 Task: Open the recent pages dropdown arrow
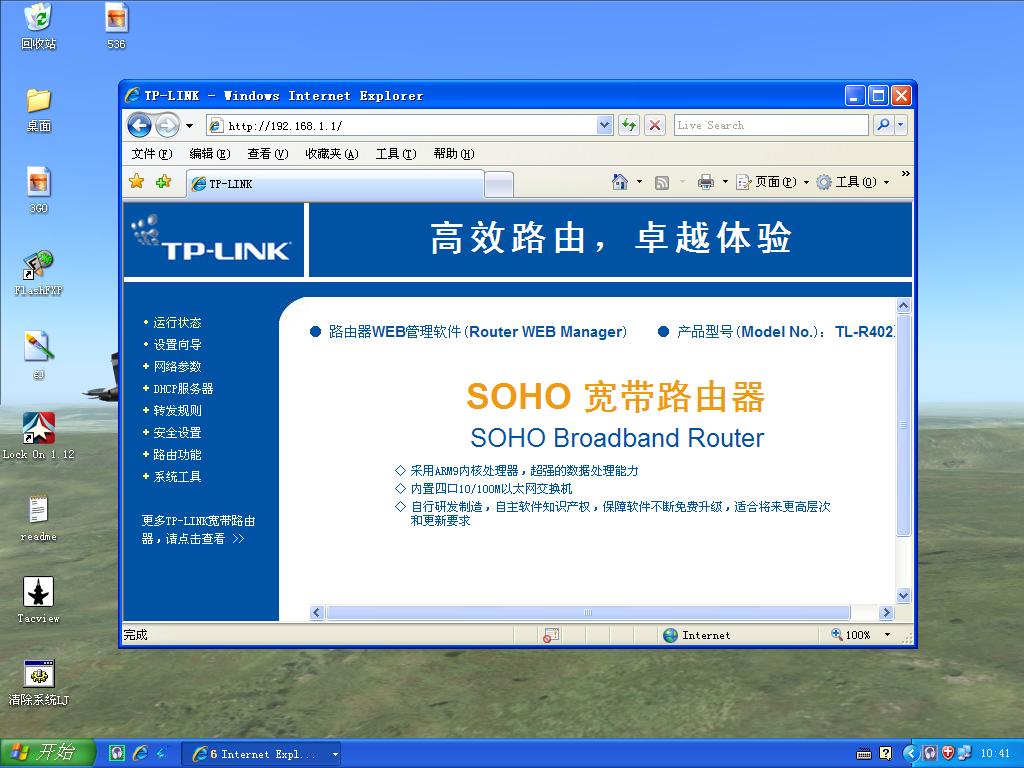[x=189, y=125]
